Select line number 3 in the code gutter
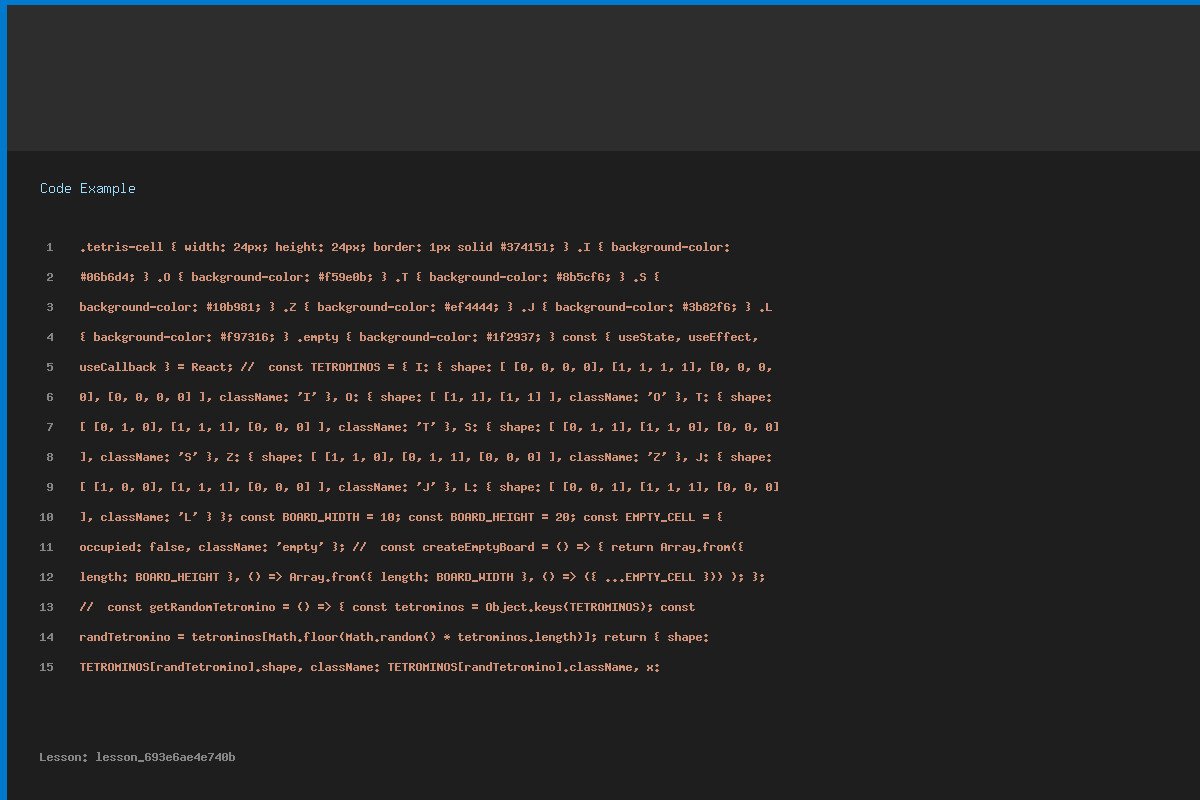 (49, 307)
